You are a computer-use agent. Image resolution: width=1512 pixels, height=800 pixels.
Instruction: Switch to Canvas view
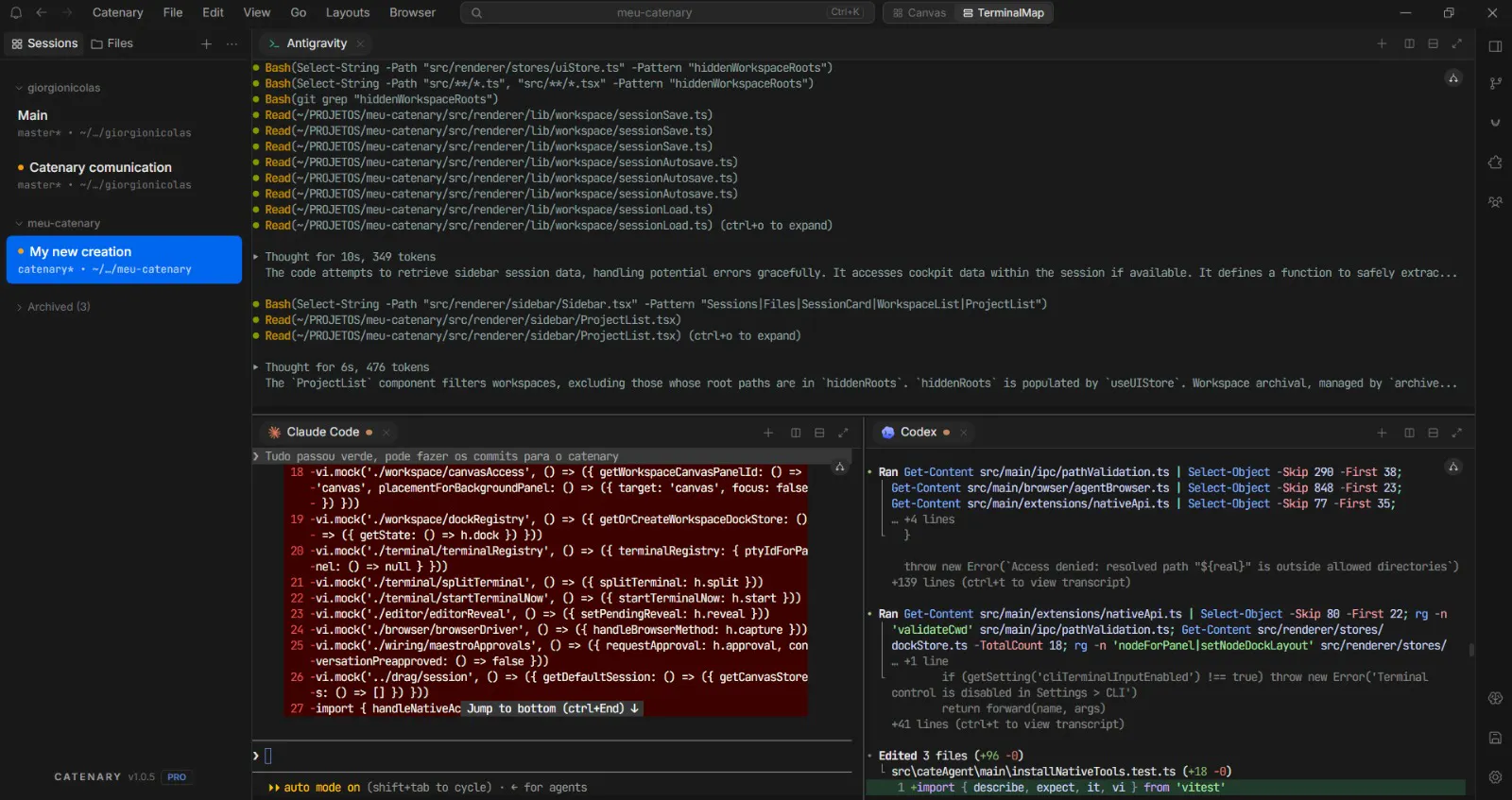click(x=919, y=13)
